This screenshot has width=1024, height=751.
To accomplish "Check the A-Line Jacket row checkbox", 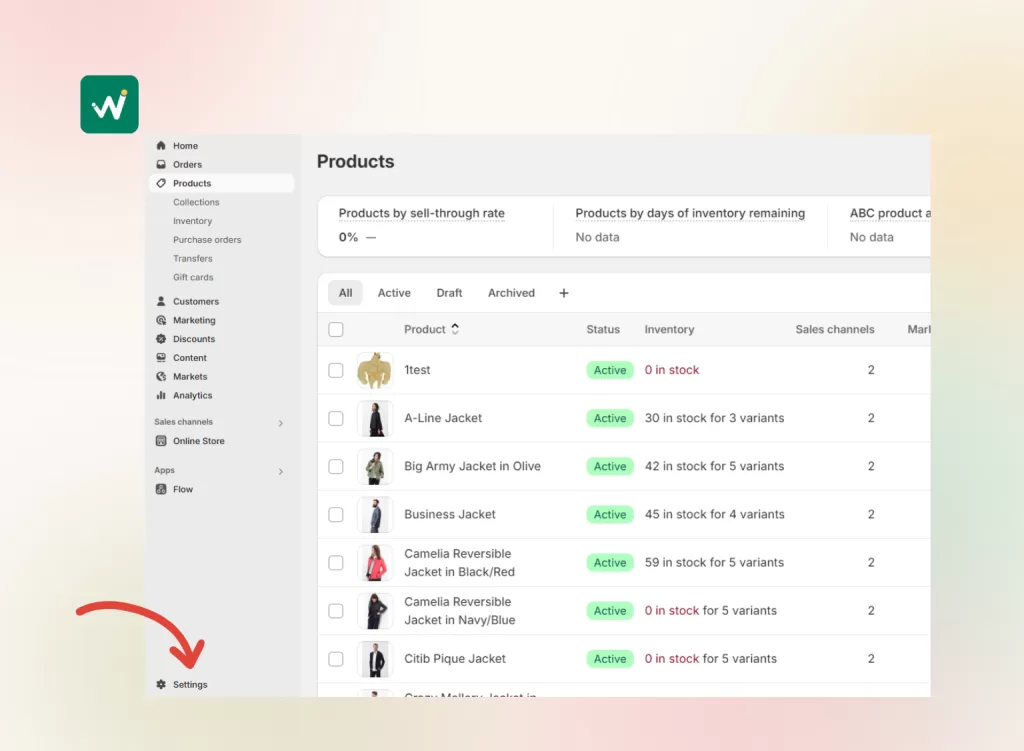I will [336, 418].
